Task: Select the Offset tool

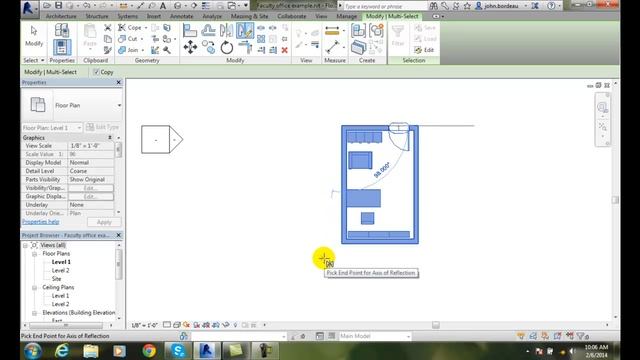Action: click(x=208, y=31)
